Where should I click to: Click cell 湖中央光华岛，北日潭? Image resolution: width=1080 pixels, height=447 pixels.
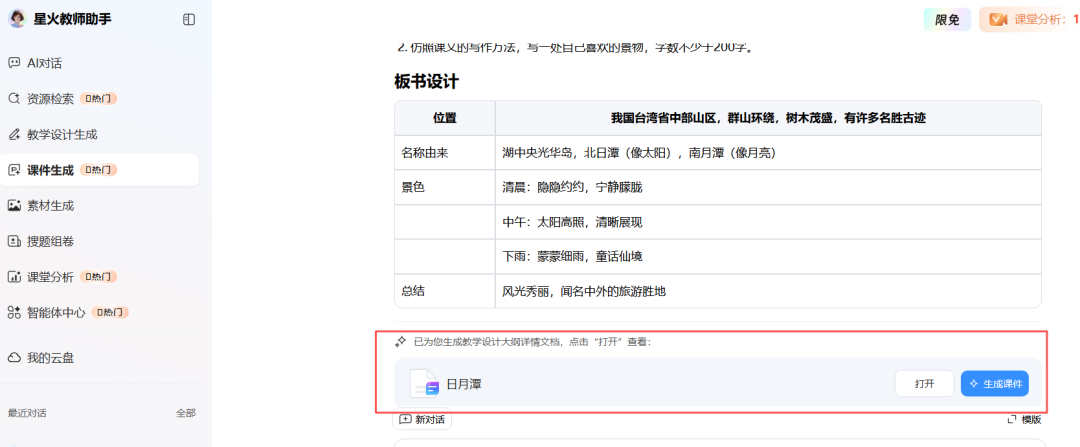(x=768, y=153)
